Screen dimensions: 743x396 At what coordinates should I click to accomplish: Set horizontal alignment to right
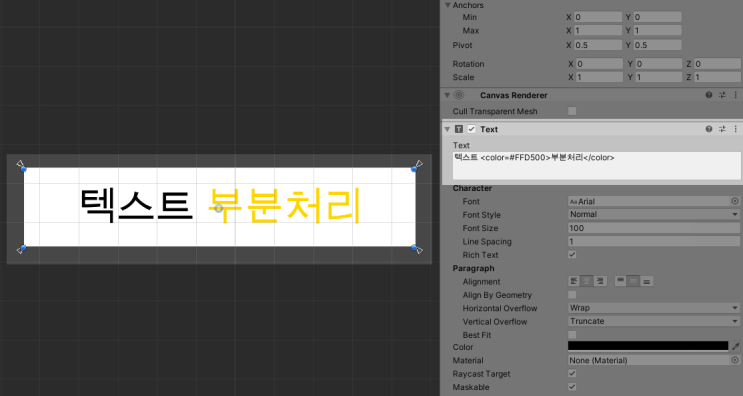[600, 281]
